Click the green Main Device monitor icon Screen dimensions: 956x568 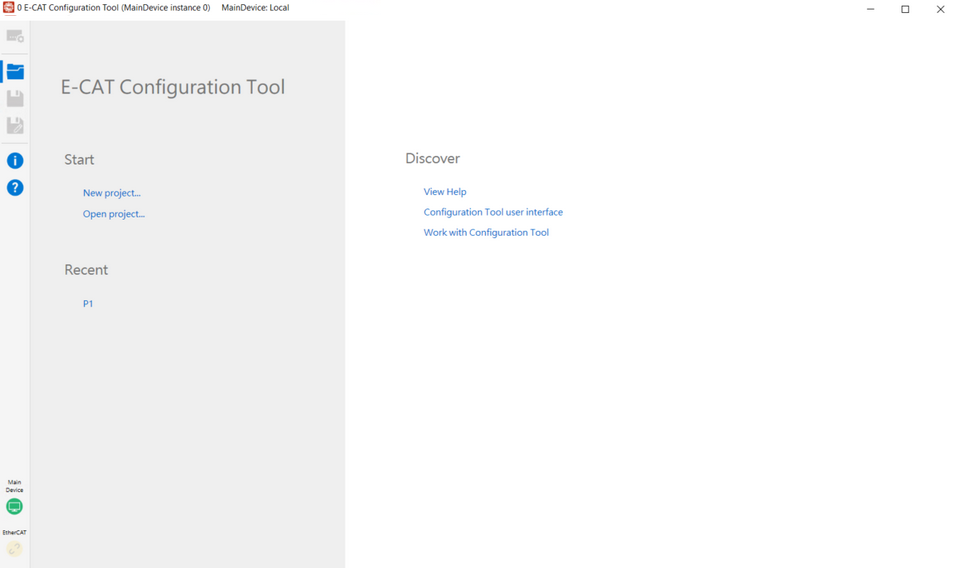(14, 507)
